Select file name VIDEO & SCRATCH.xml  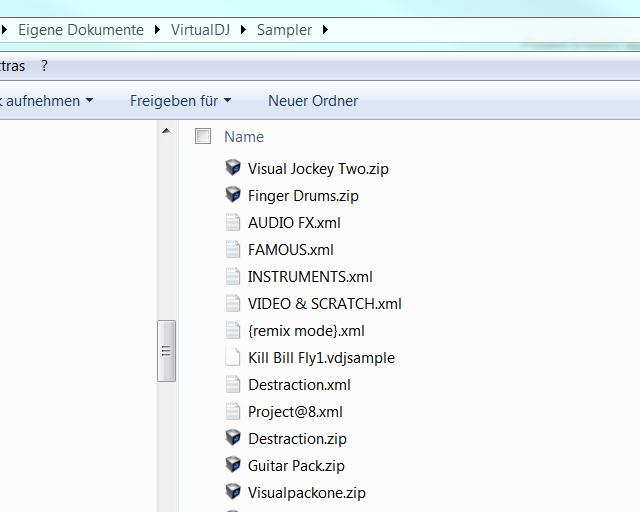325,303
